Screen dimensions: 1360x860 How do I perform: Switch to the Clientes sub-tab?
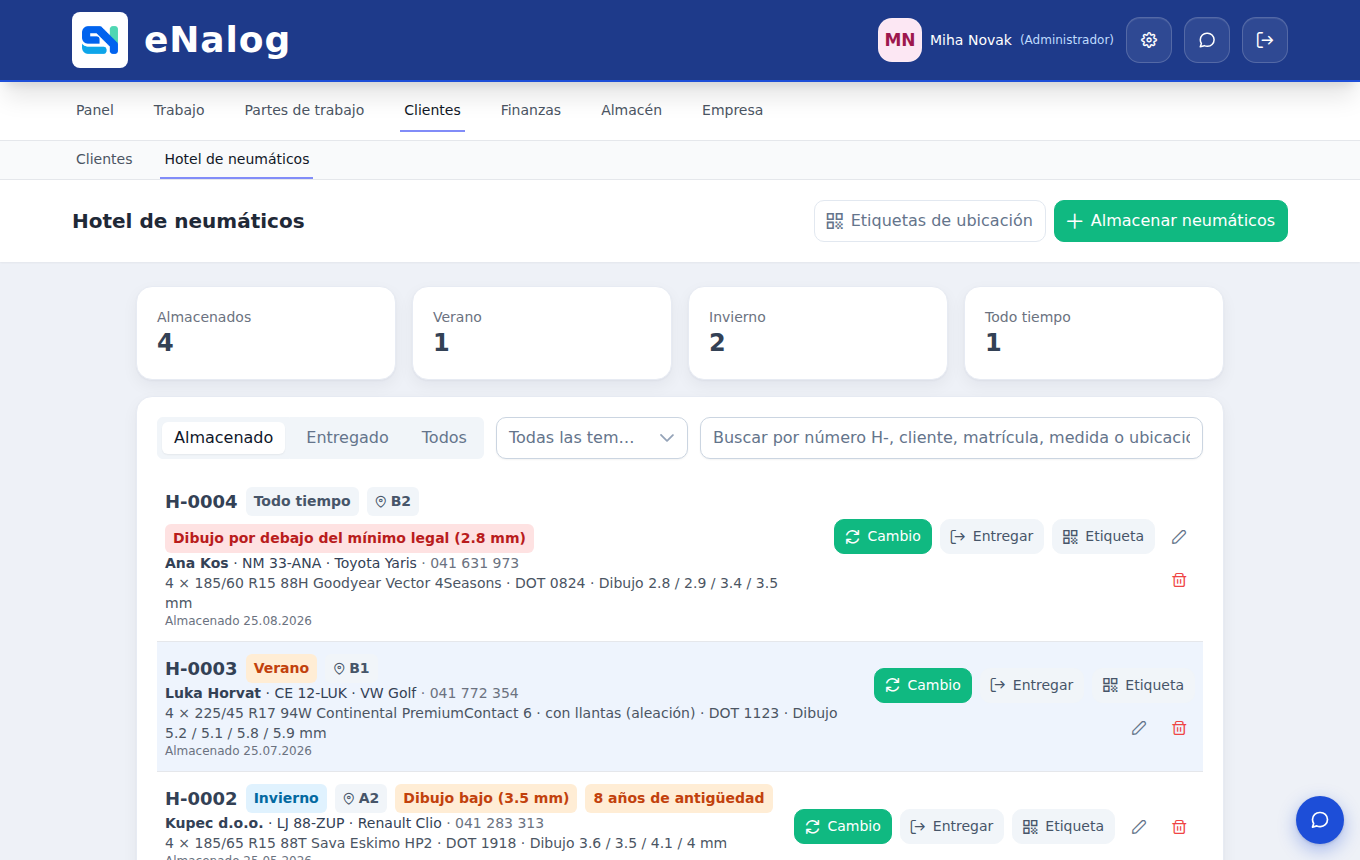(104, 159)
